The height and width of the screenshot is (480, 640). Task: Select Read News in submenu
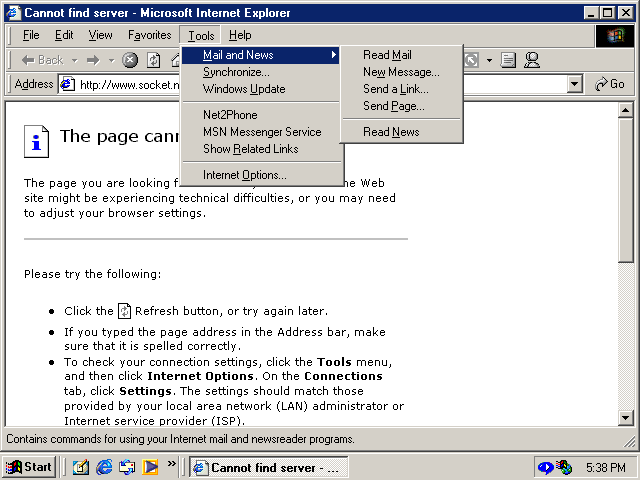[x=402, y=132]
